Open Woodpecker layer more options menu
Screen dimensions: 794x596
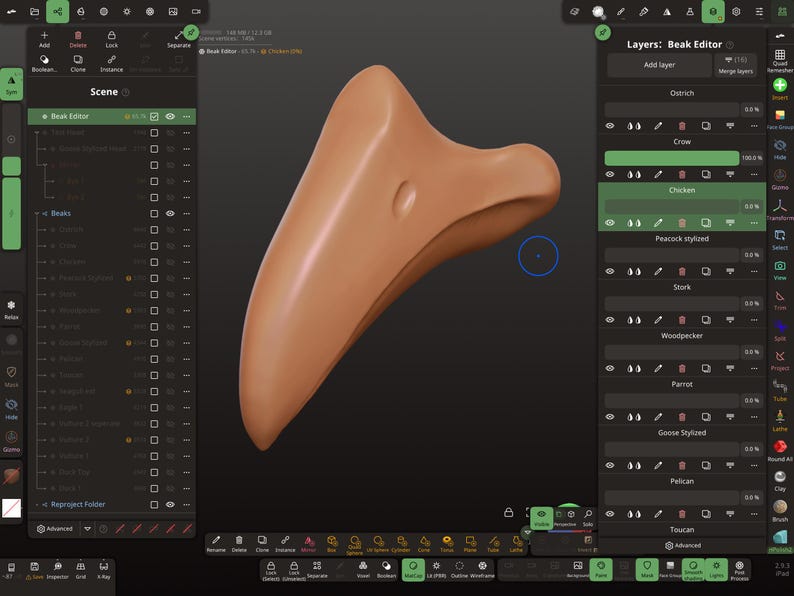(x=754, y=369)
